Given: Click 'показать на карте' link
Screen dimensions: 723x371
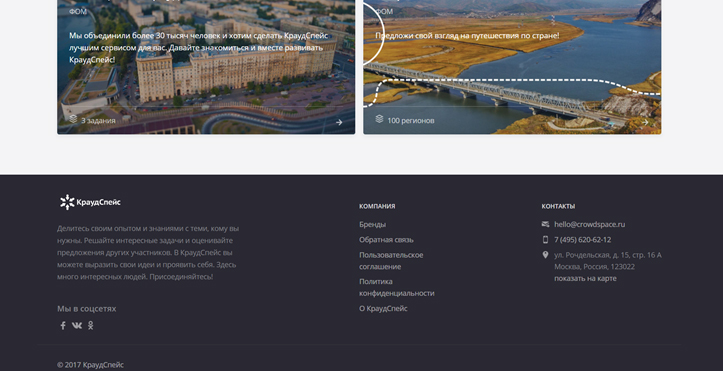Looking at the screenshot, I should tap(585, 278).
